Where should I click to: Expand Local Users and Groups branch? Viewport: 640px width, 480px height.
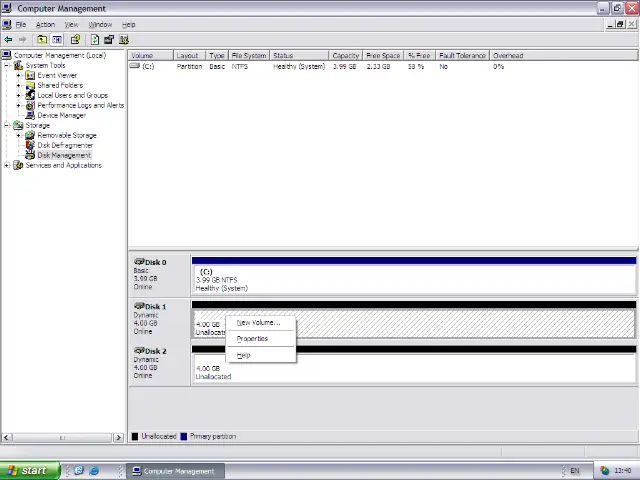pos(18,96)
